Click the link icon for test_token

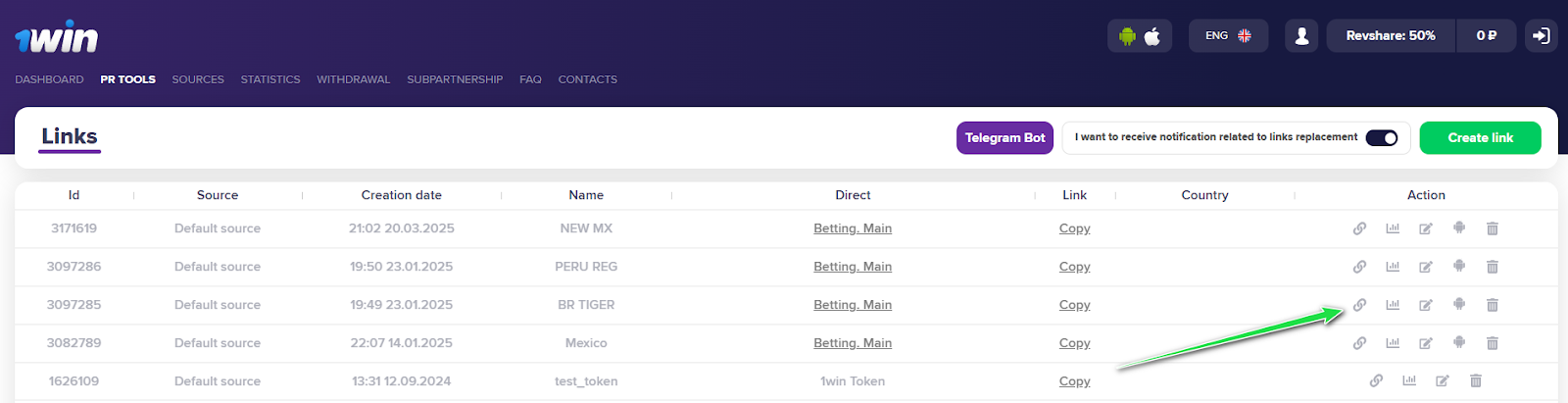coord(1376,381)
